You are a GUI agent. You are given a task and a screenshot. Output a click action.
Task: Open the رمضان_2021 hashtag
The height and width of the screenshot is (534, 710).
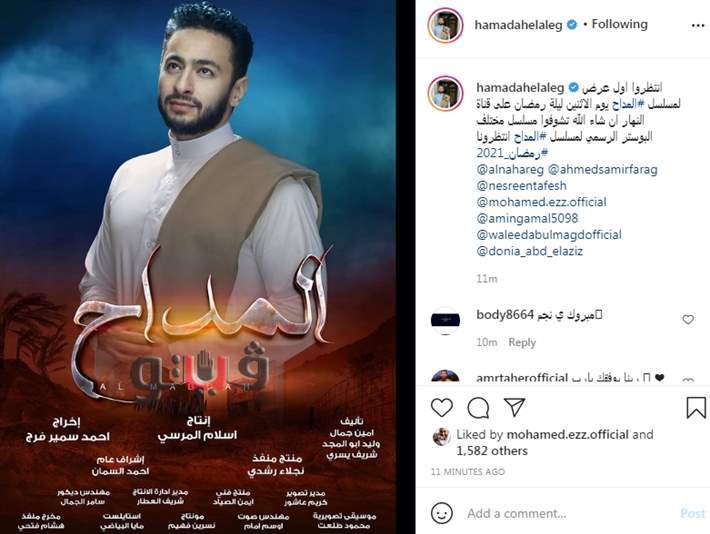512,153
